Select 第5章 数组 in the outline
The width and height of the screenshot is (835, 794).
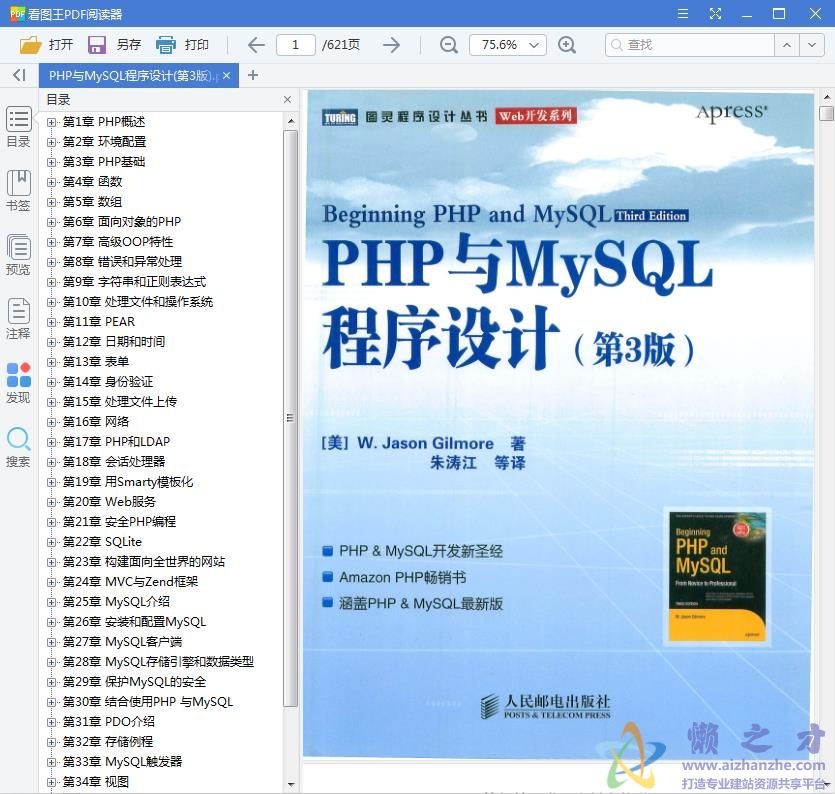pos(93,202)
